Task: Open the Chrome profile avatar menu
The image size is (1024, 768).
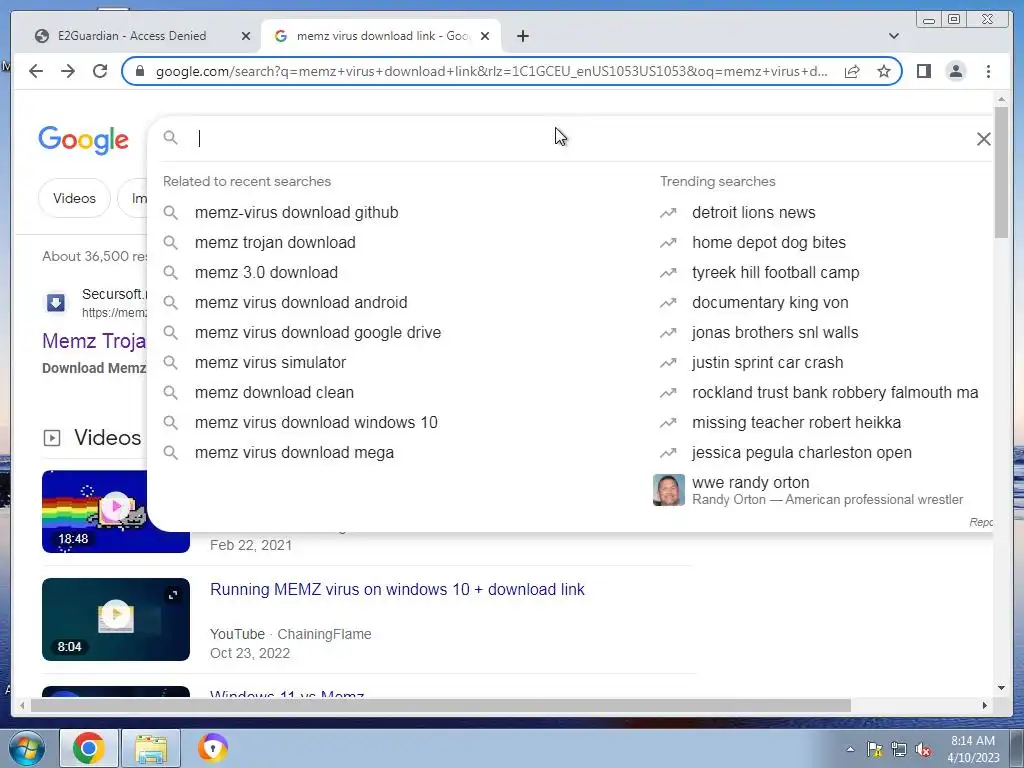Action: [955, 71]
